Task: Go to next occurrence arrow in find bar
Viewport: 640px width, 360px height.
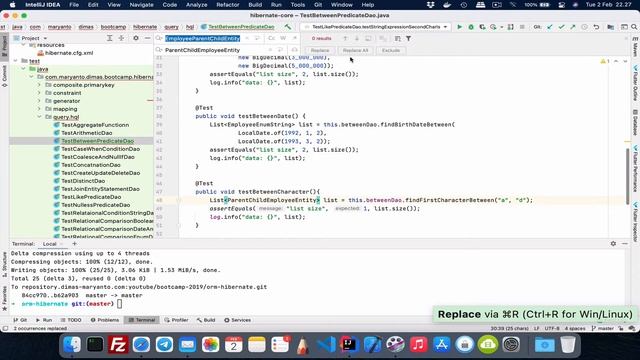Action: [x=356, y=38]
